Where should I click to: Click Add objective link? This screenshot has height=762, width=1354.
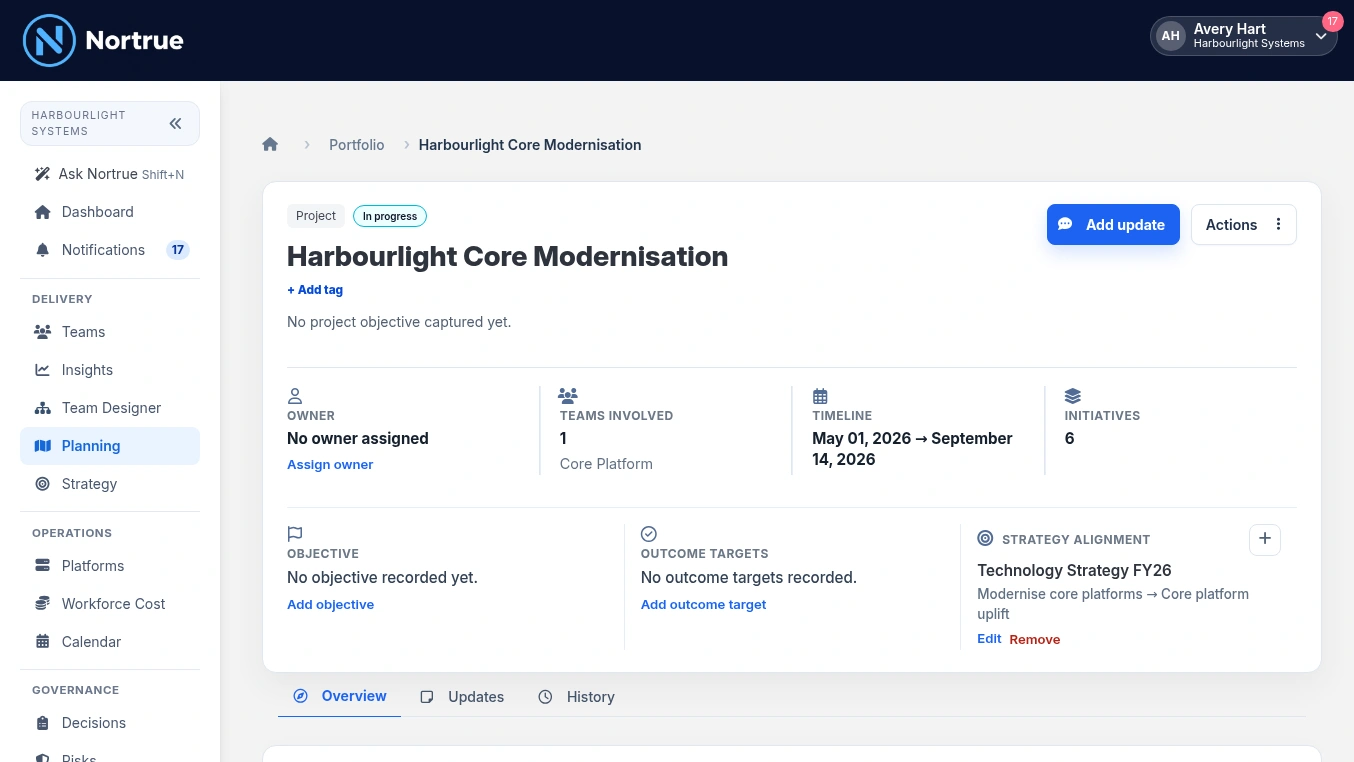(330, 604)
